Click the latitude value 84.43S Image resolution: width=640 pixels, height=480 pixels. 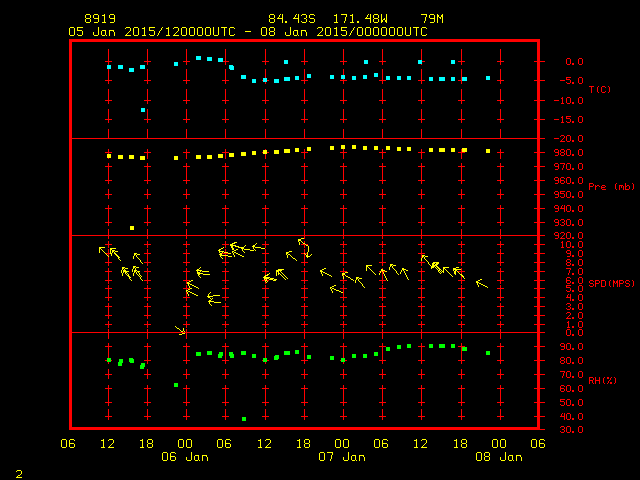(x=288, y=19)
